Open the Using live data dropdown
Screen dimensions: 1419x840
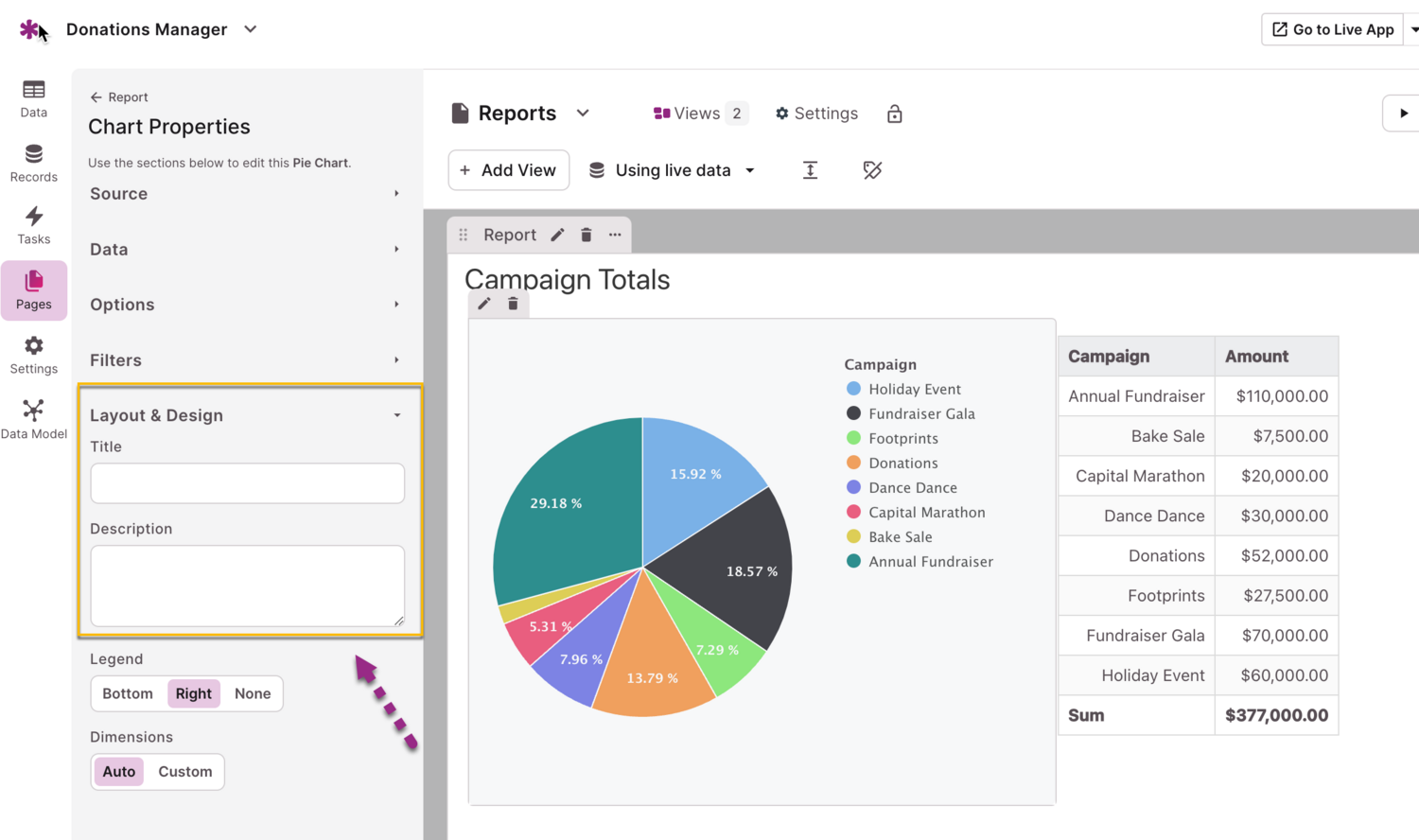coord(673,170)
